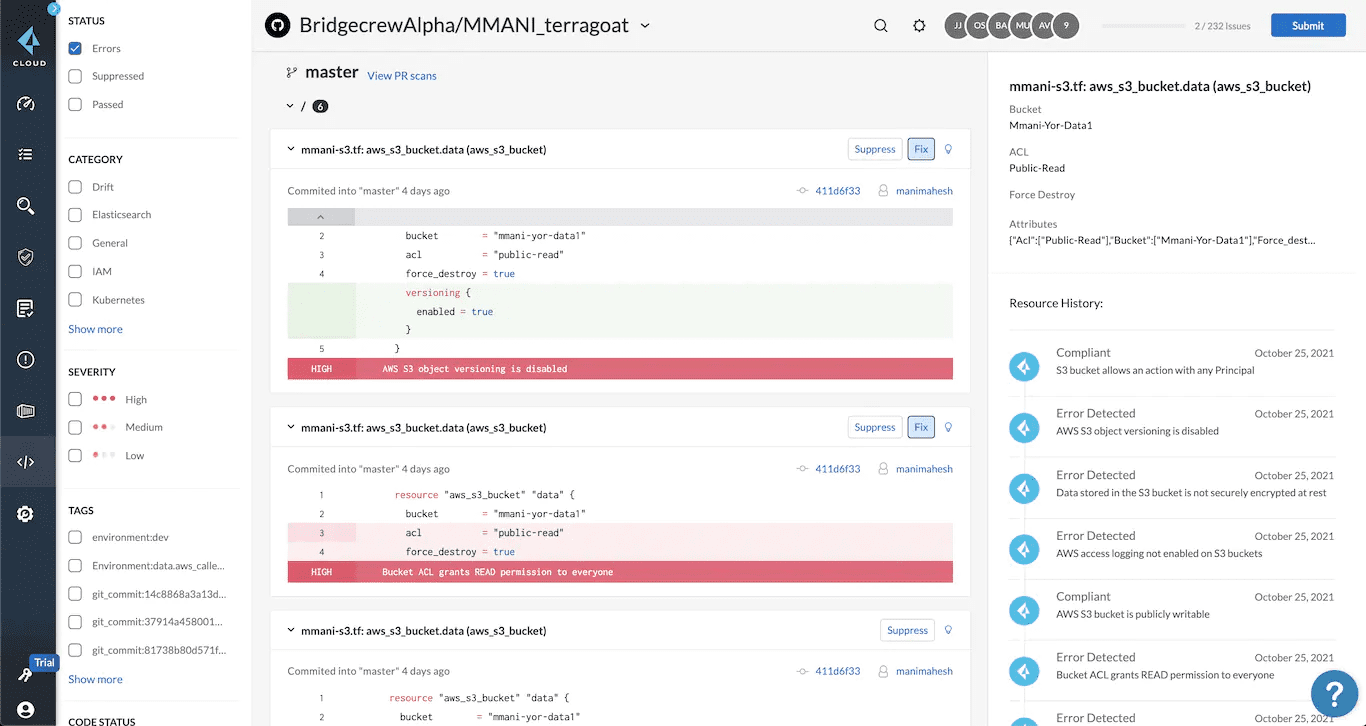Open the stacked resources icon in sidebar
1366x726 pixels.
coord(26,411)
